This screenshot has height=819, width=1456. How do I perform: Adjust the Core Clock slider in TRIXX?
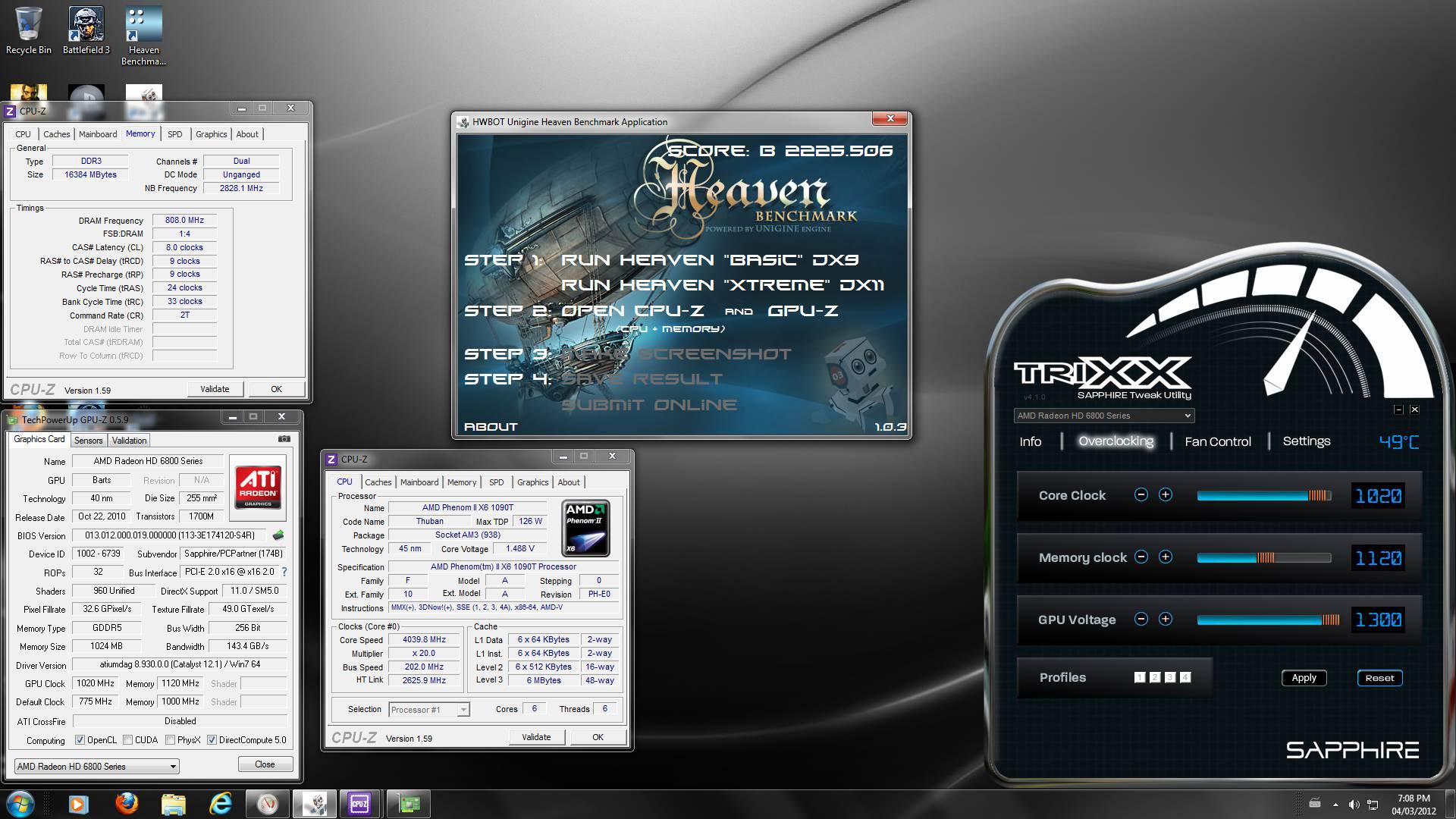point(1263,495)
